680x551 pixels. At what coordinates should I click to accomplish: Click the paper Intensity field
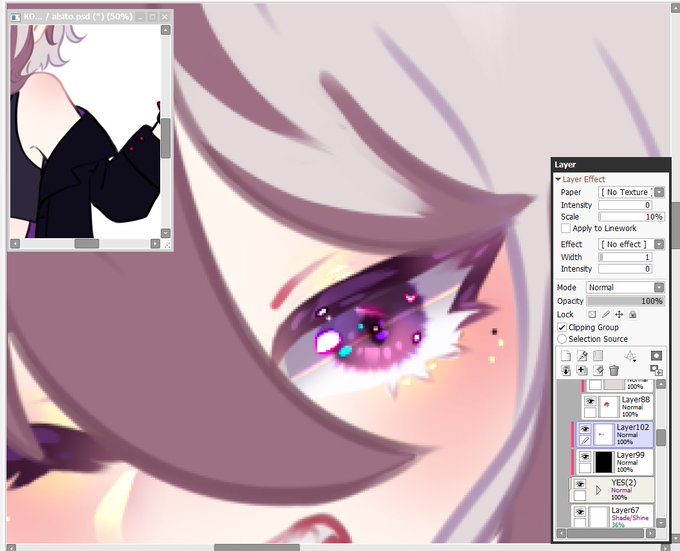tap(625, 205)
